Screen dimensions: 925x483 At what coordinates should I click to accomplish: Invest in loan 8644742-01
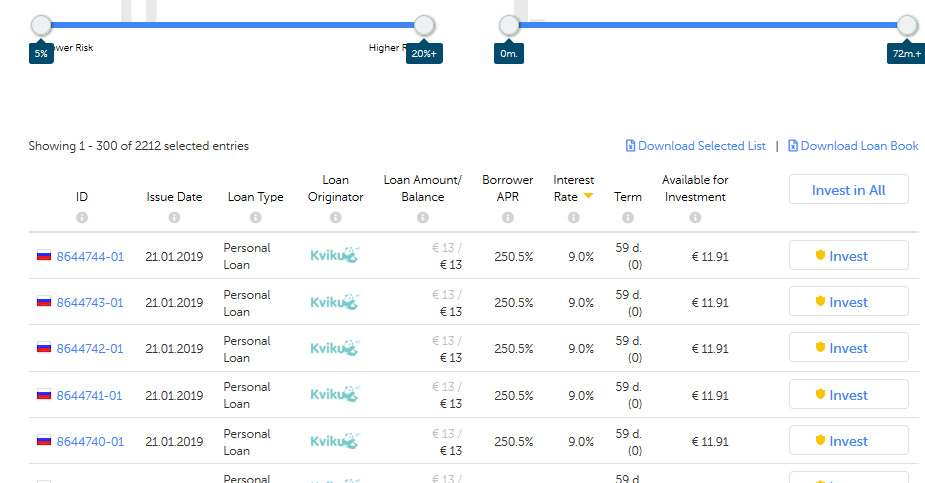pyautogui.click(x=848, y=348)
